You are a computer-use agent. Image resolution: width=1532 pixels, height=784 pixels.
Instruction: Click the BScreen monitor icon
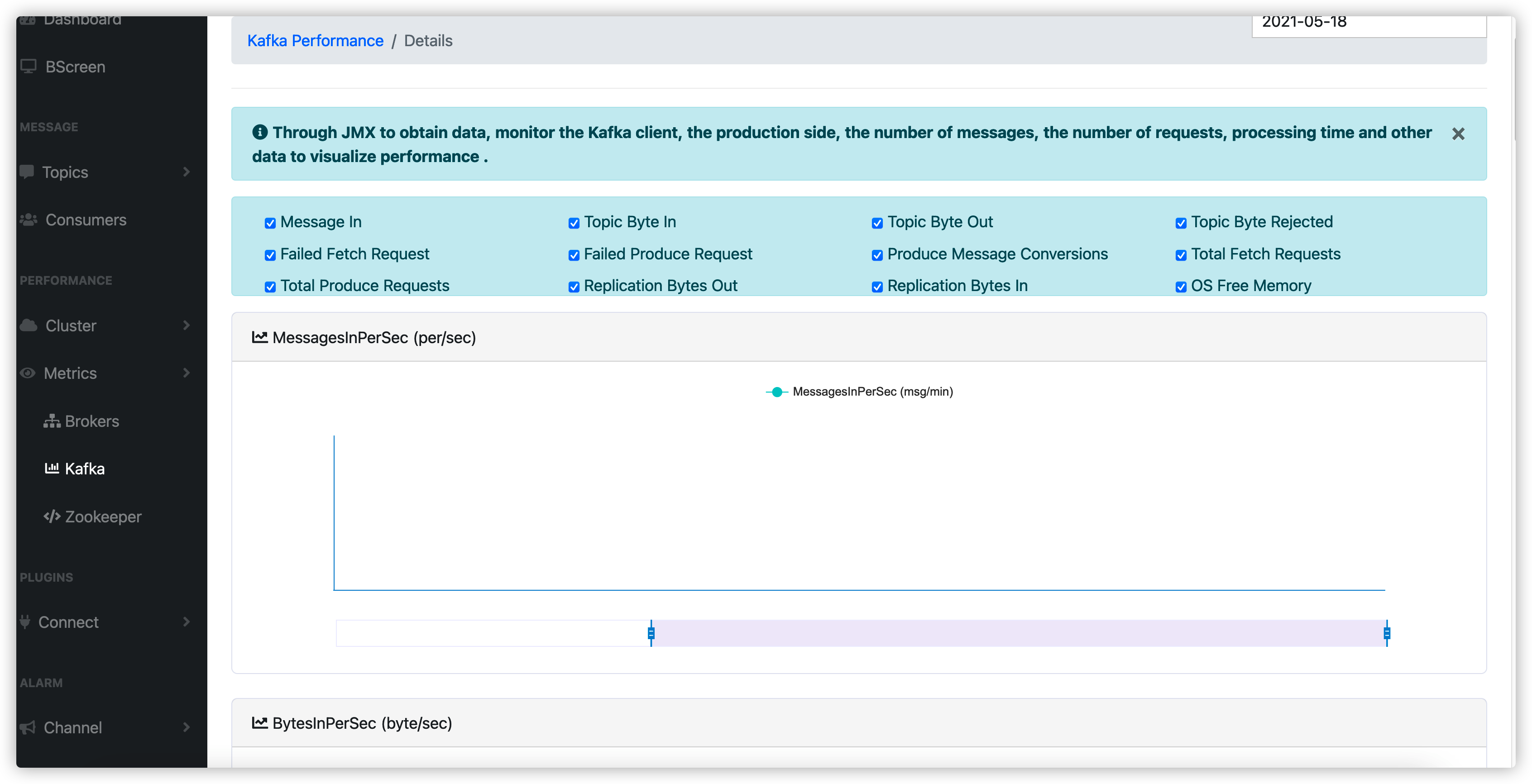[x=28, y=66]
